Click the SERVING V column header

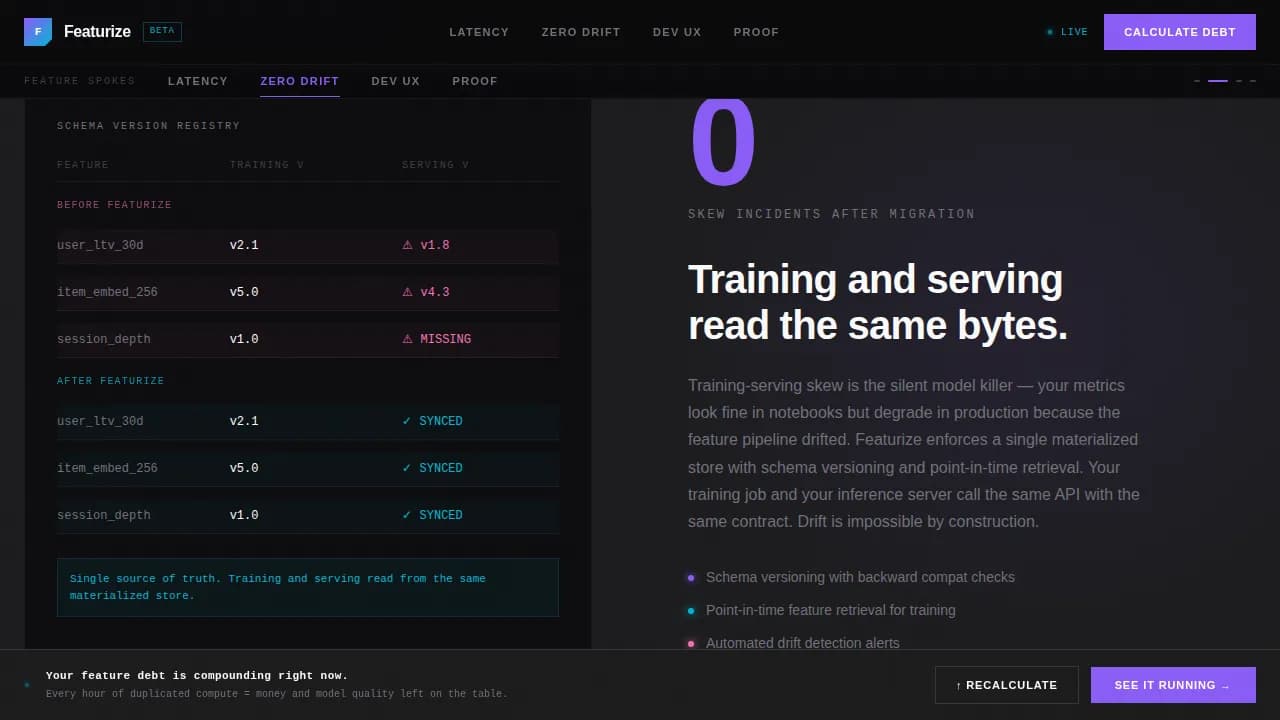[435, 165]
